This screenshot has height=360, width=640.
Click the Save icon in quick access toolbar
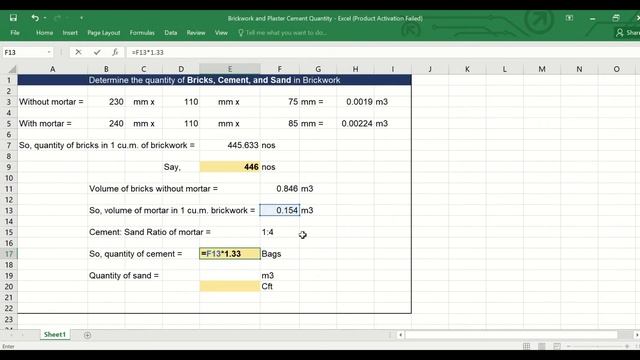coord(13,18)
